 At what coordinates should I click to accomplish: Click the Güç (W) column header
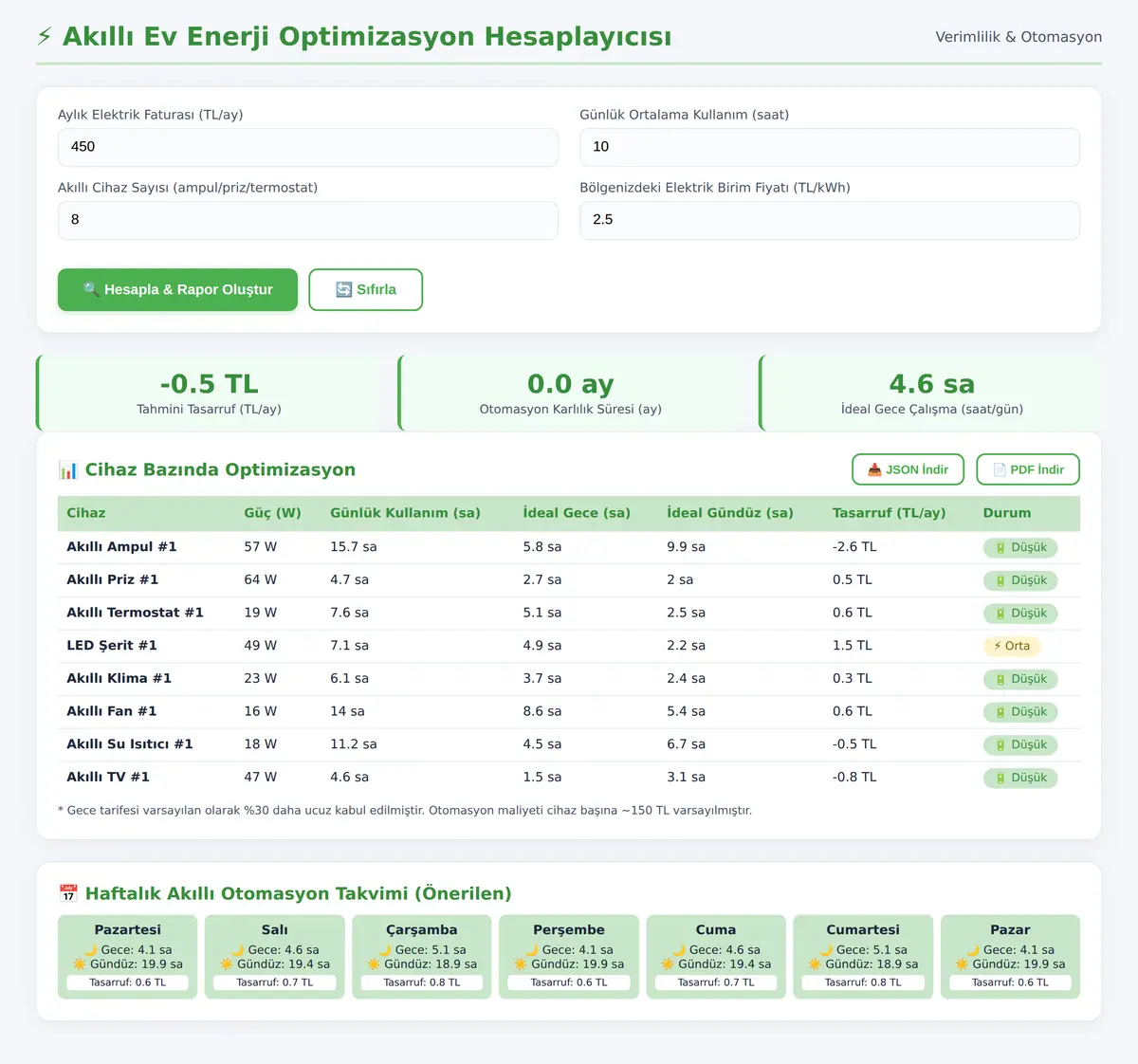tap(272, 513)
